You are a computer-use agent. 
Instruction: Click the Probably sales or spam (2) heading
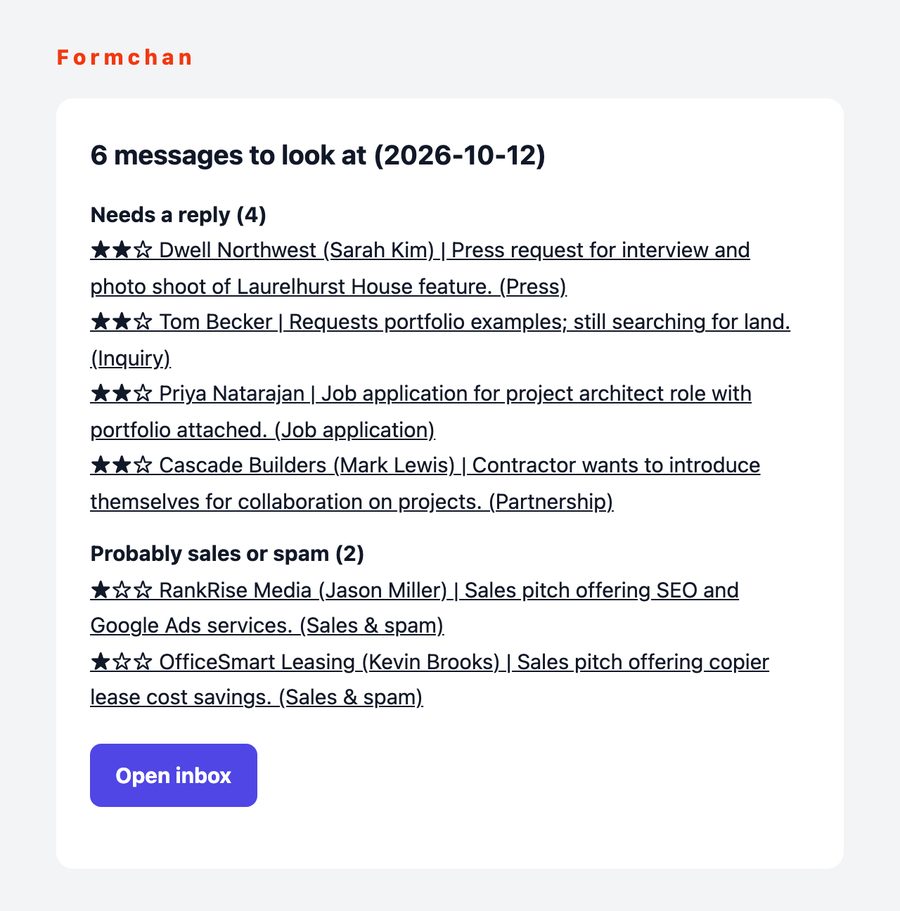click(x=227, y=554)
